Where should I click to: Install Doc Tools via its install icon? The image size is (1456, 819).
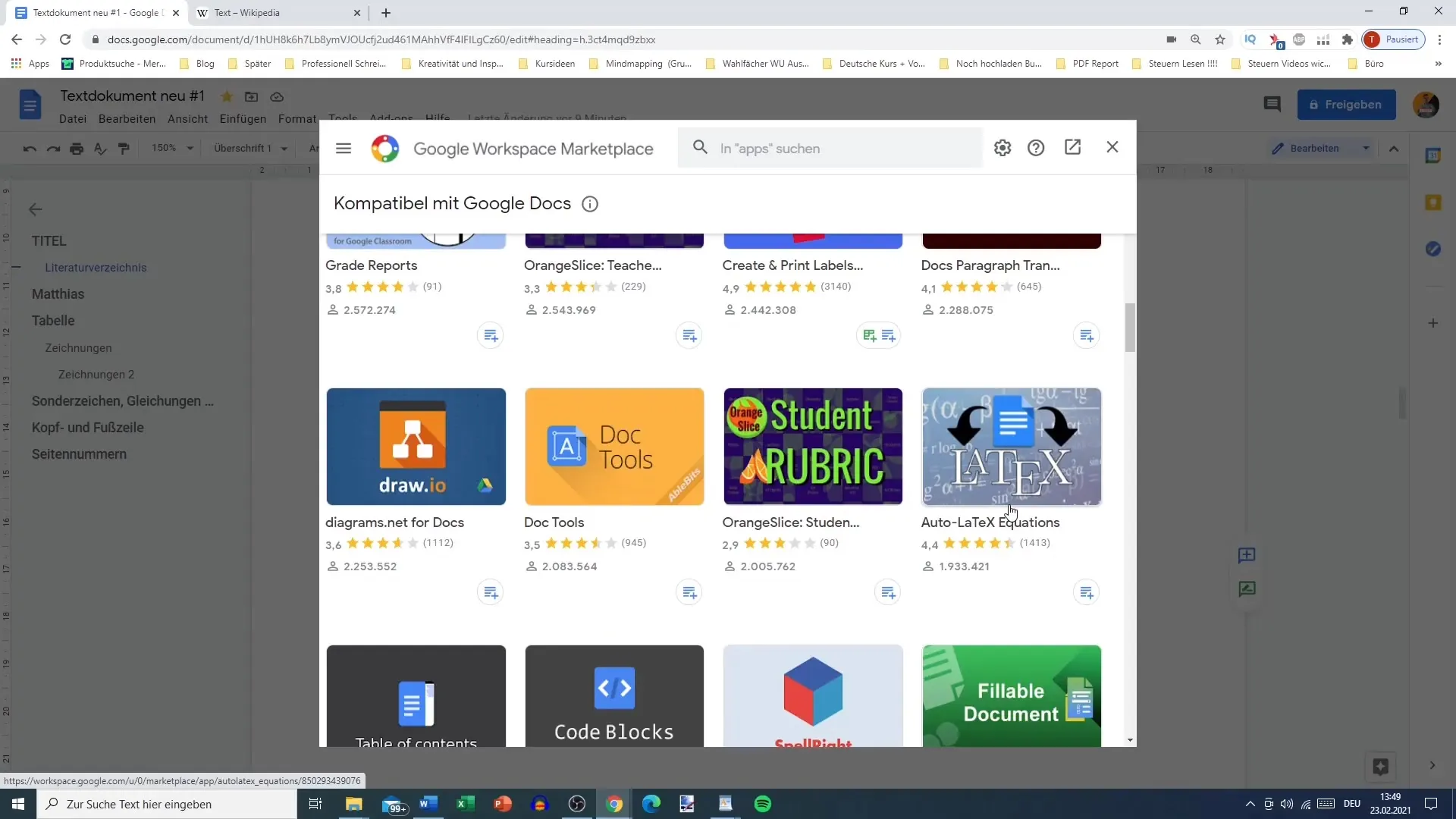click(689, 592)
